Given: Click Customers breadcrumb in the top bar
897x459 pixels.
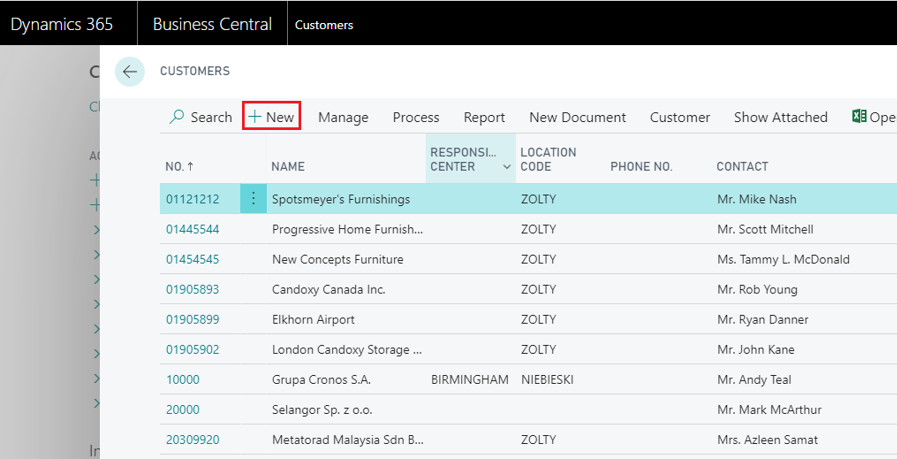Looking at the screenshot, I should pyautogui.click(x=324, y=25).
